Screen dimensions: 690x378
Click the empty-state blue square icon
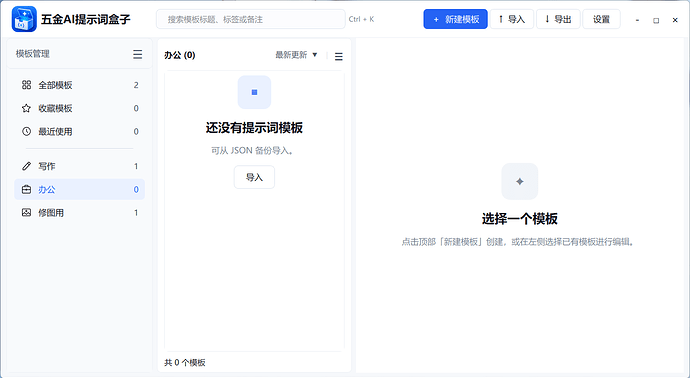(254, 92)
